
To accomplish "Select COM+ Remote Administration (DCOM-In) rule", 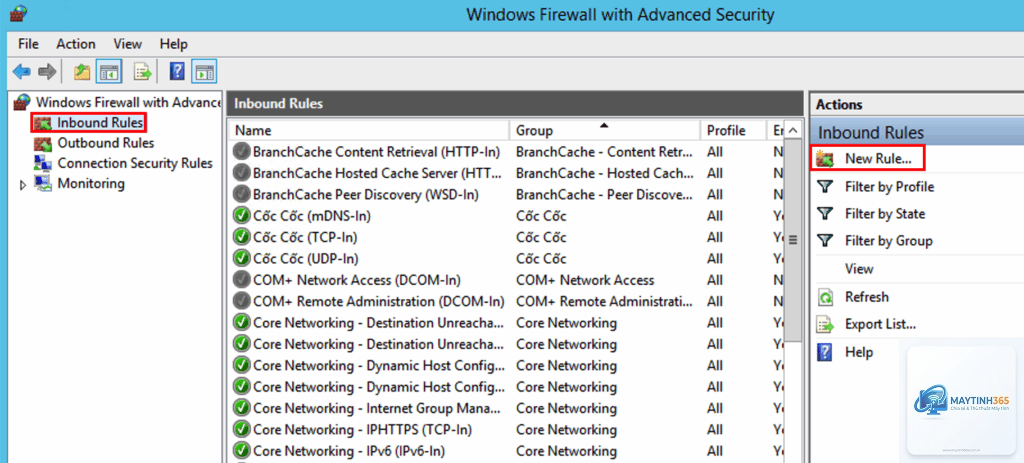I will click(379, 302).
